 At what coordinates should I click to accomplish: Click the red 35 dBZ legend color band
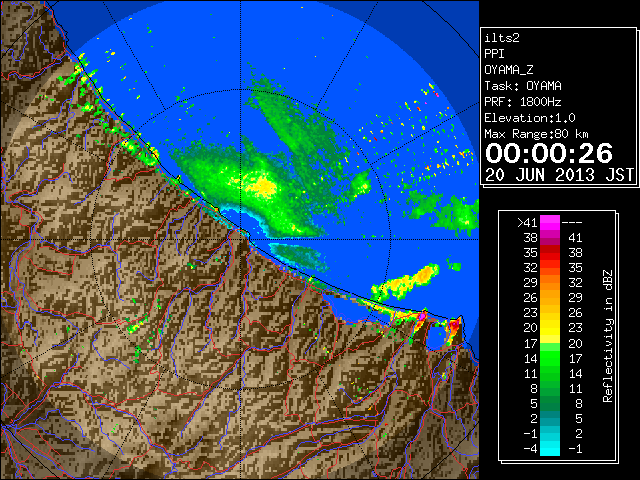(x=550, y=253)
